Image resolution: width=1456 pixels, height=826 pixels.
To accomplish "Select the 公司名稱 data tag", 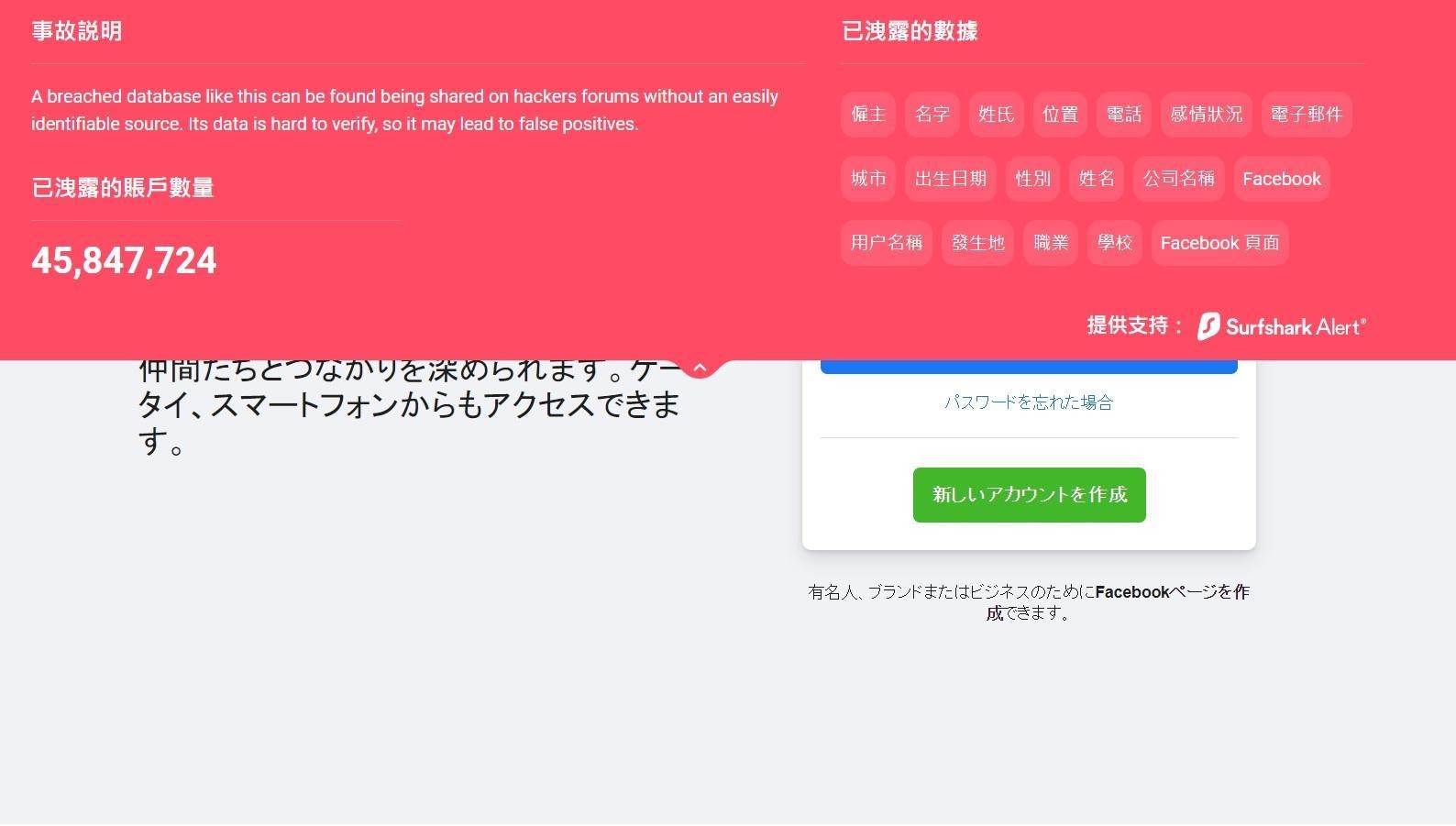I will pos(1179,179).
